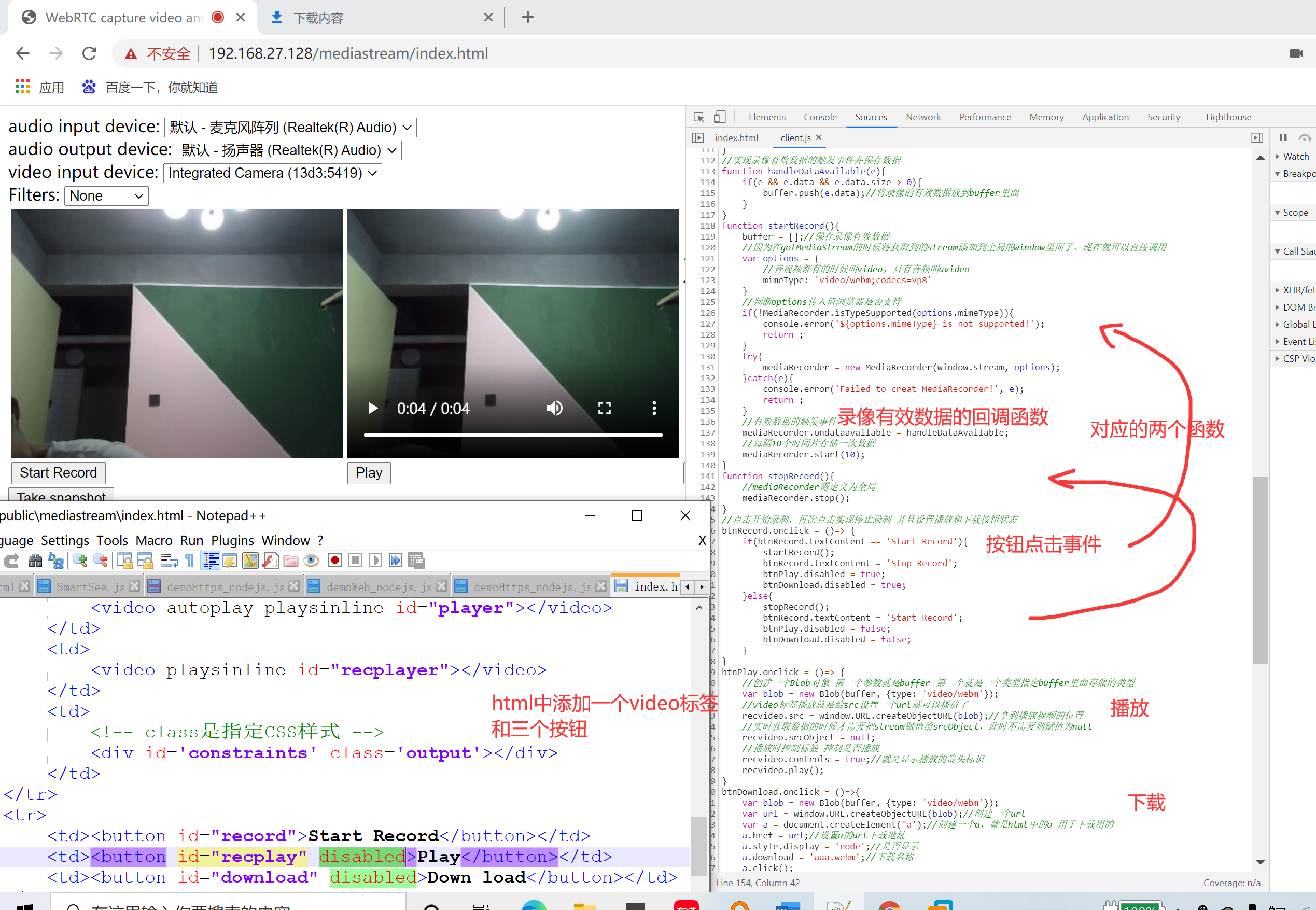This screenshot has width=1316, height=910.
Task: Click the Find binoculars icon in Notepad++
Action: (x=35, y=561)
